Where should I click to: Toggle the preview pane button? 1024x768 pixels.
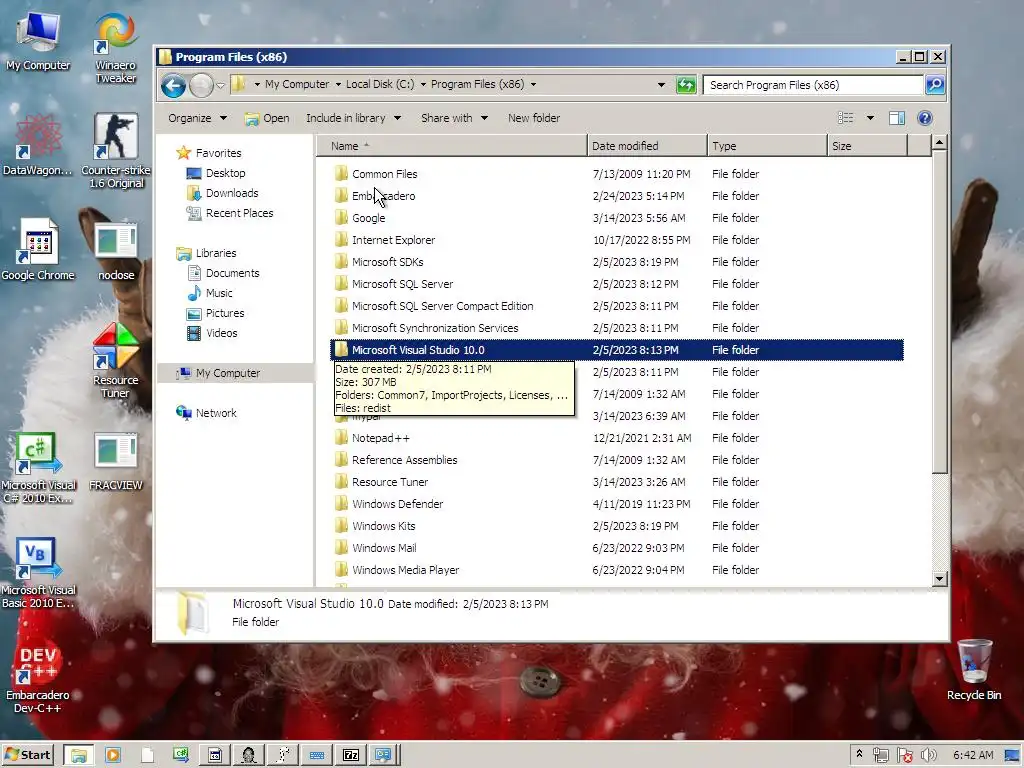click(897, 118)
